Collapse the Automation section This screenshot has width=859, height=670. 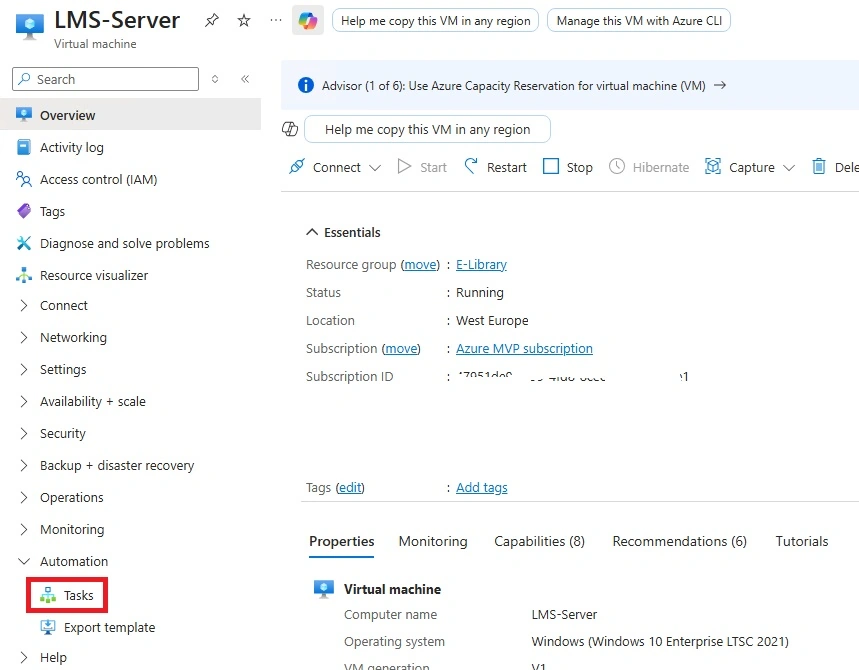coord(24,562)
